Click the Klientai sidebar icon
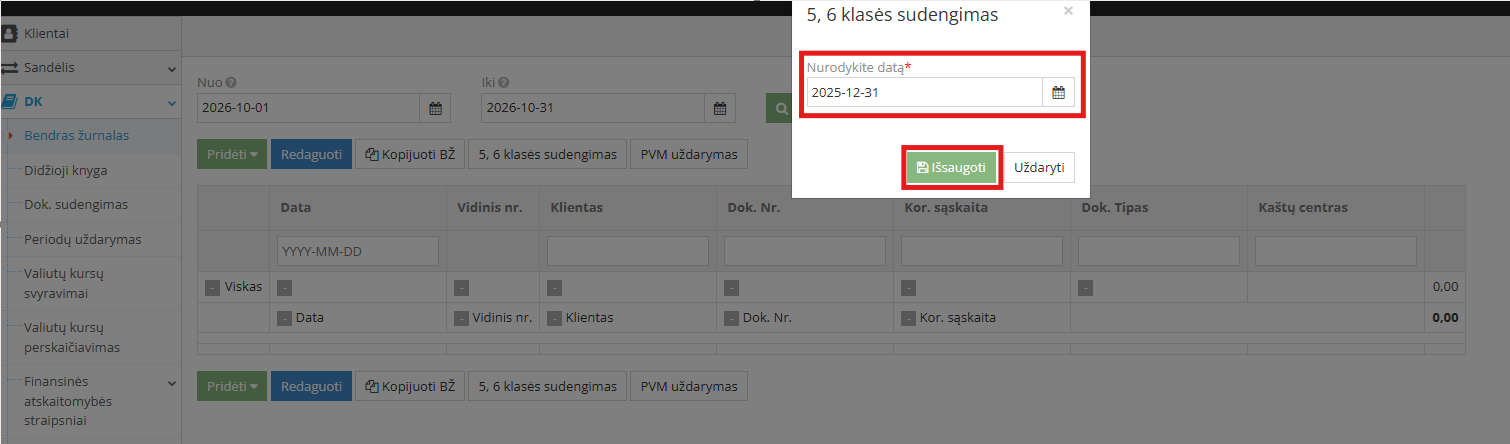 click(10, 34)
